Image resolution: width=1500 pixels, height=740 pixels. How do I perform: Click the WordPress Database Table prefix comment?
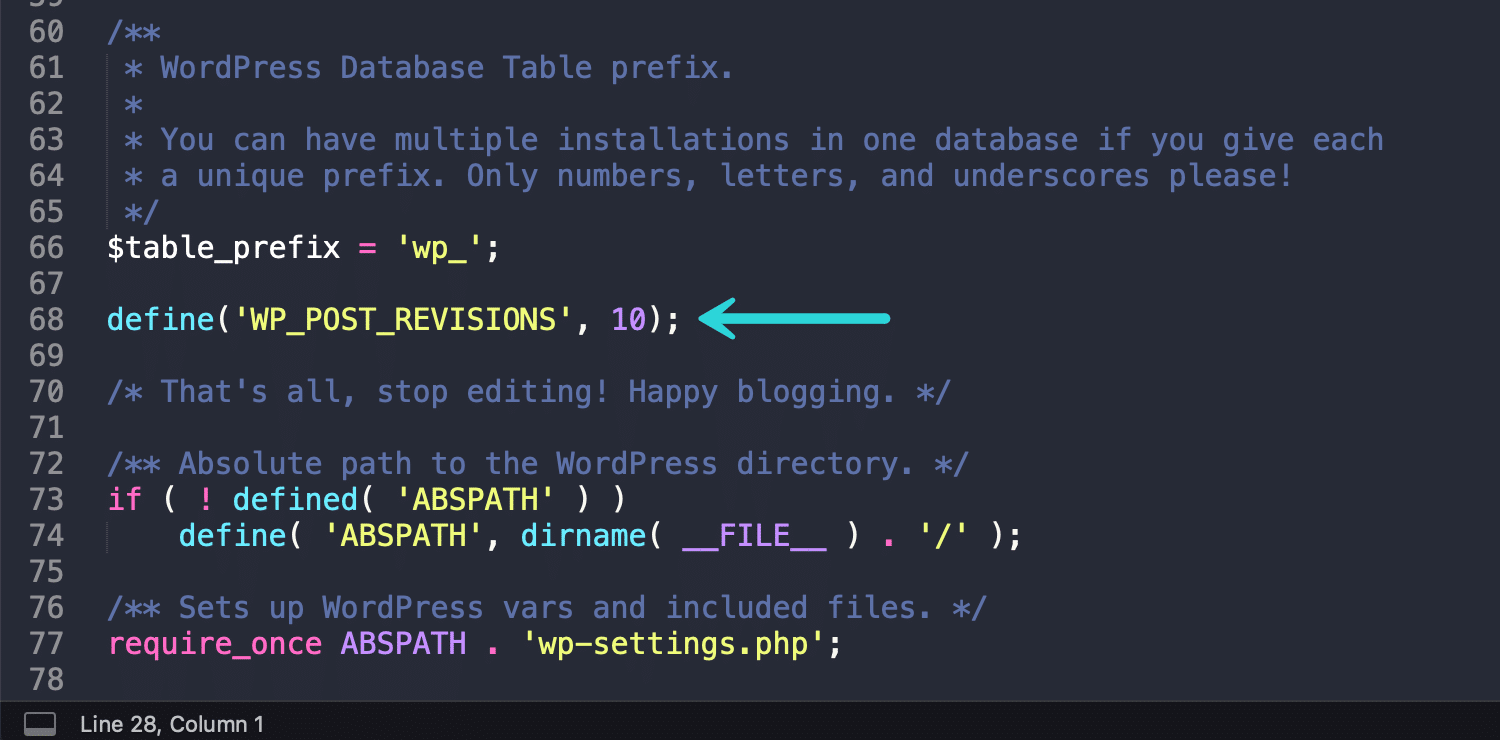pyautogui.click(x=430, y=67)
